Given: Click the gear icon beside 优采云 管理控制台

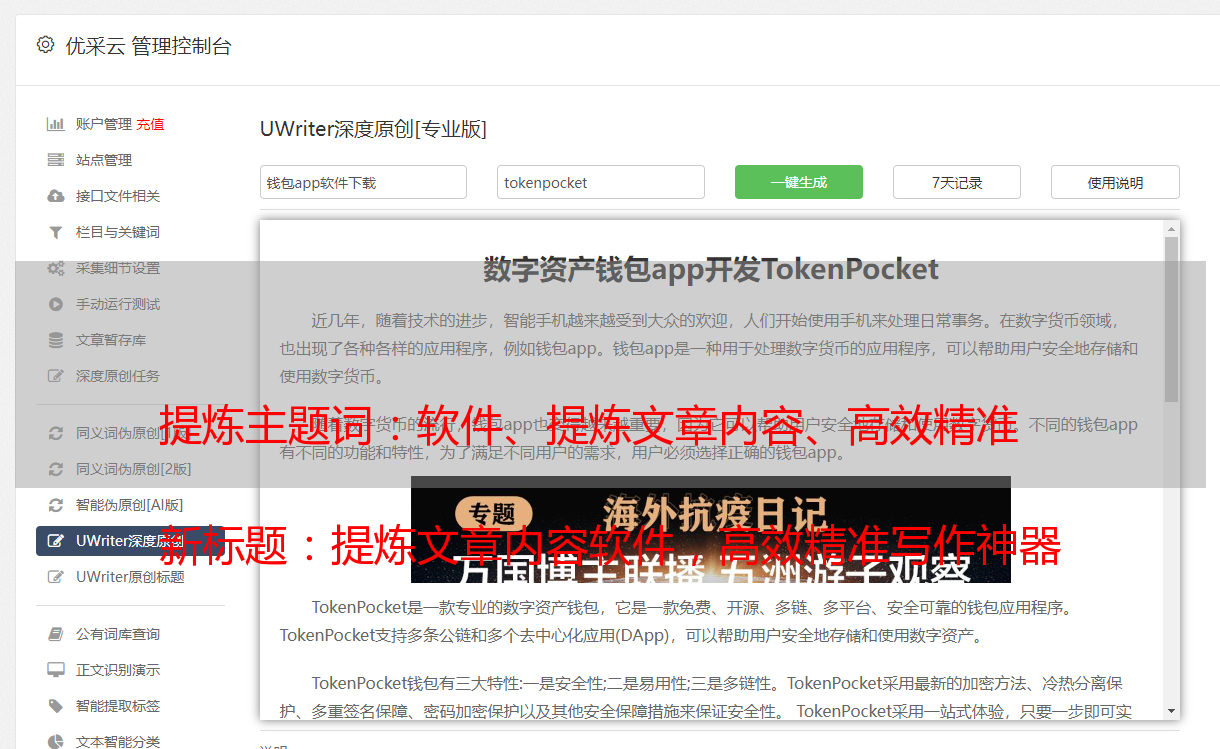Looking at the screenshot, I should (x=45, y=45).
